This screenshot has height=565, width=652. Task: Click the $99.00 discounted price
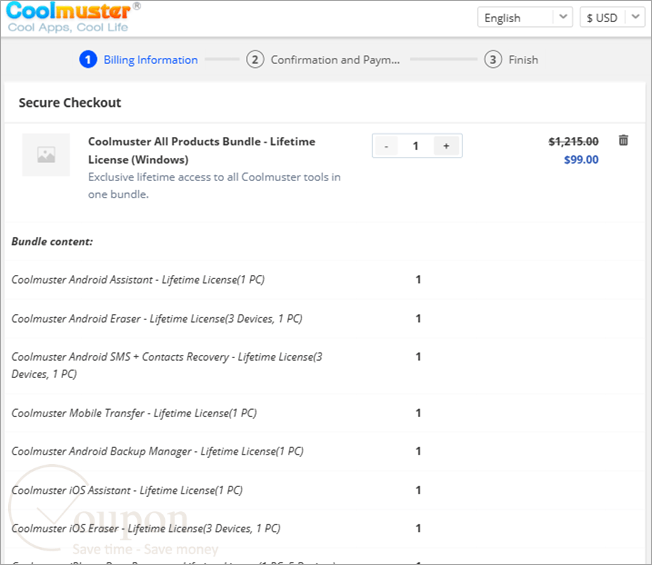tap(581, 160)
